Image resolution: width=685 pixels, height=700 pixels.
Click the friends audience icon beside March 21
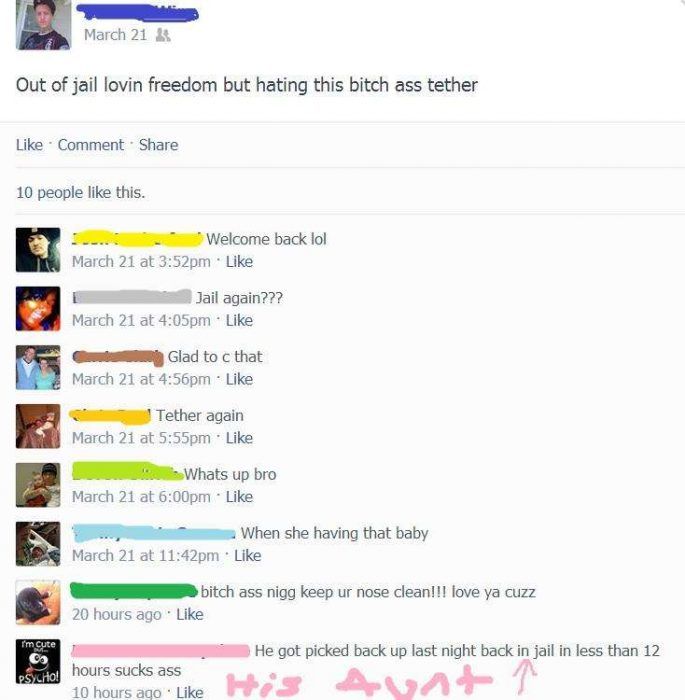(x=163, y=35)
